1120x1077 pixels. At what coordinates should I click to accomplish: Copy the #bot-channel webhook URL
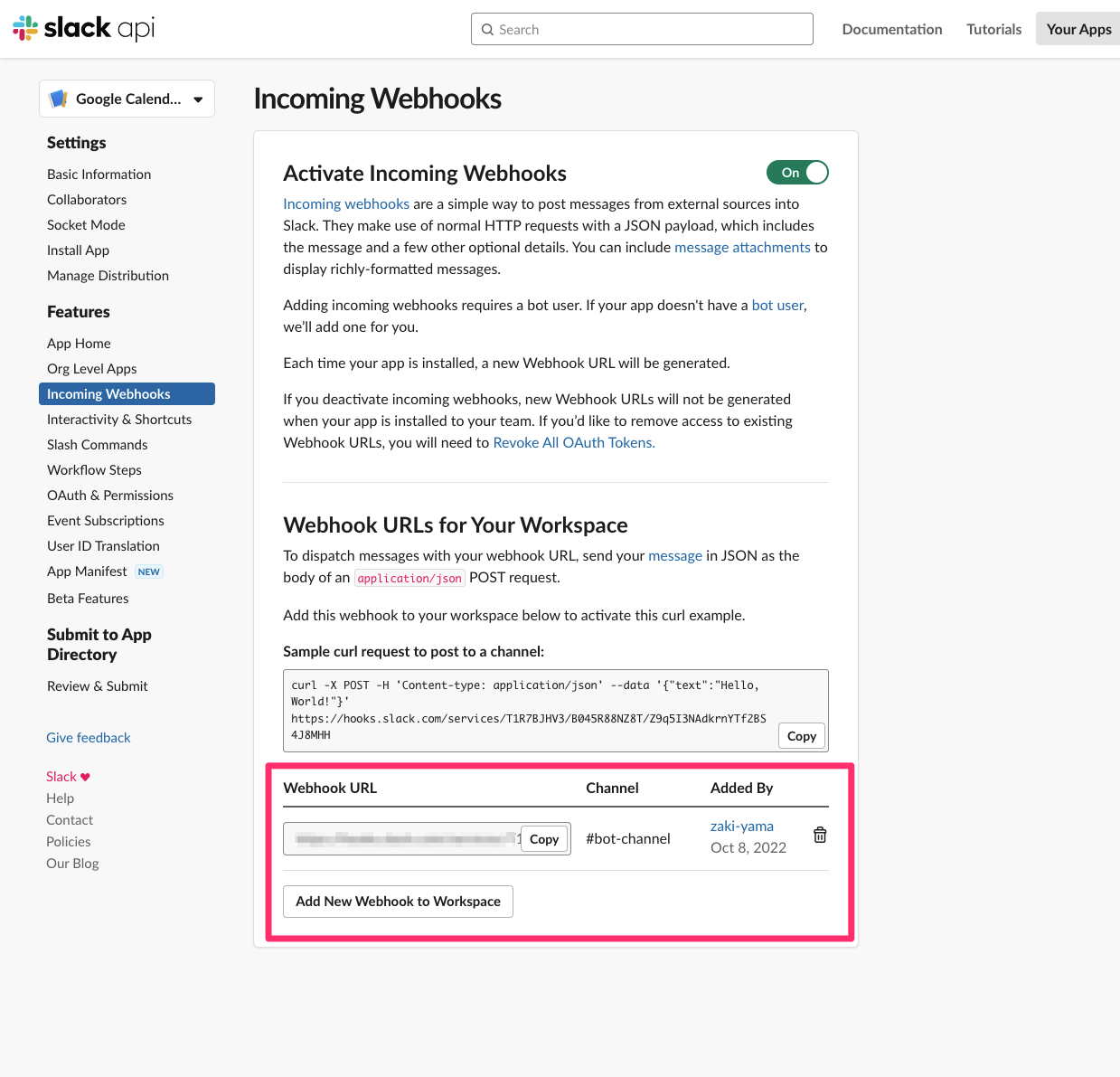544,839
